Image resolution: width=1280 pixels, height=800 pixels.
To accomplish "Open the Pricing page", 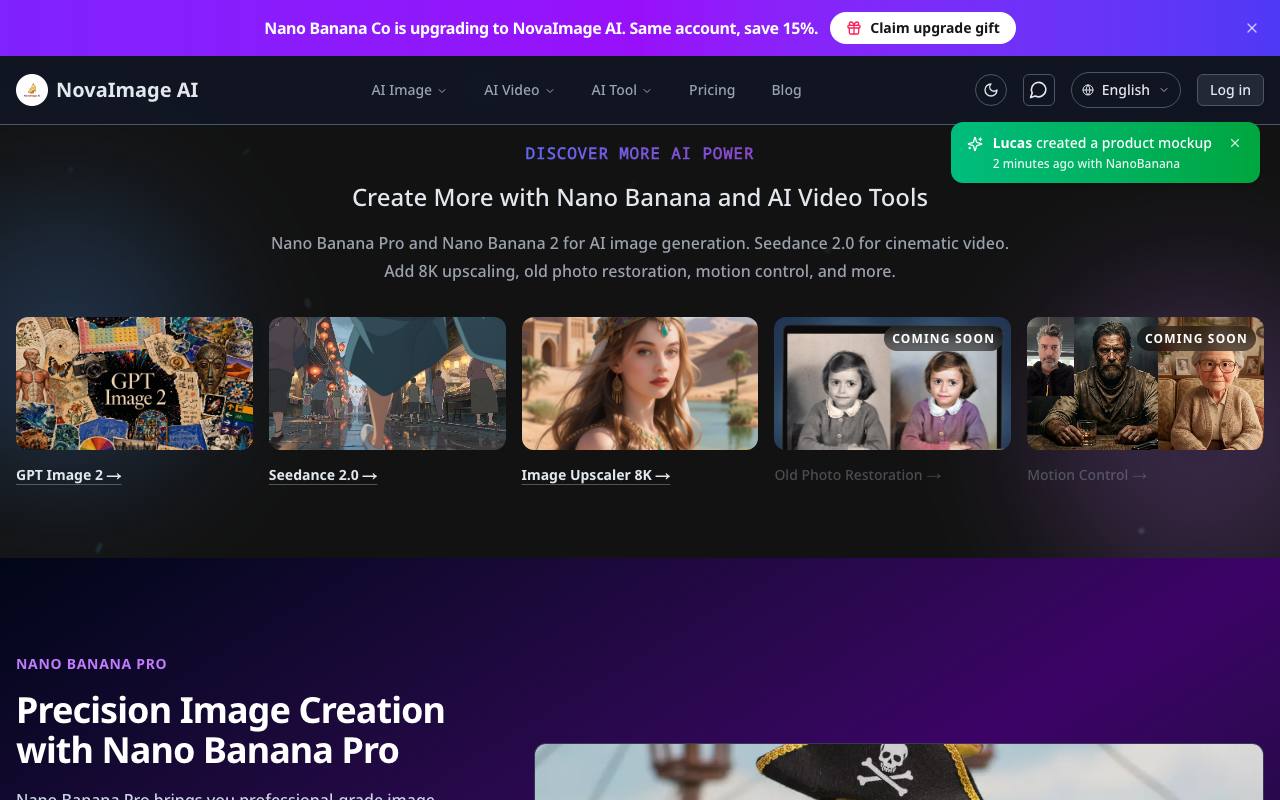I will [x=712, y=90].
